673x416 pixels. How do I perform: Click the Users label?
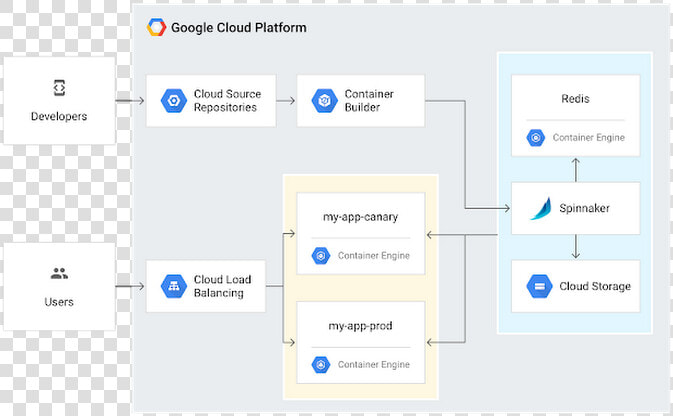coord(59,302)
